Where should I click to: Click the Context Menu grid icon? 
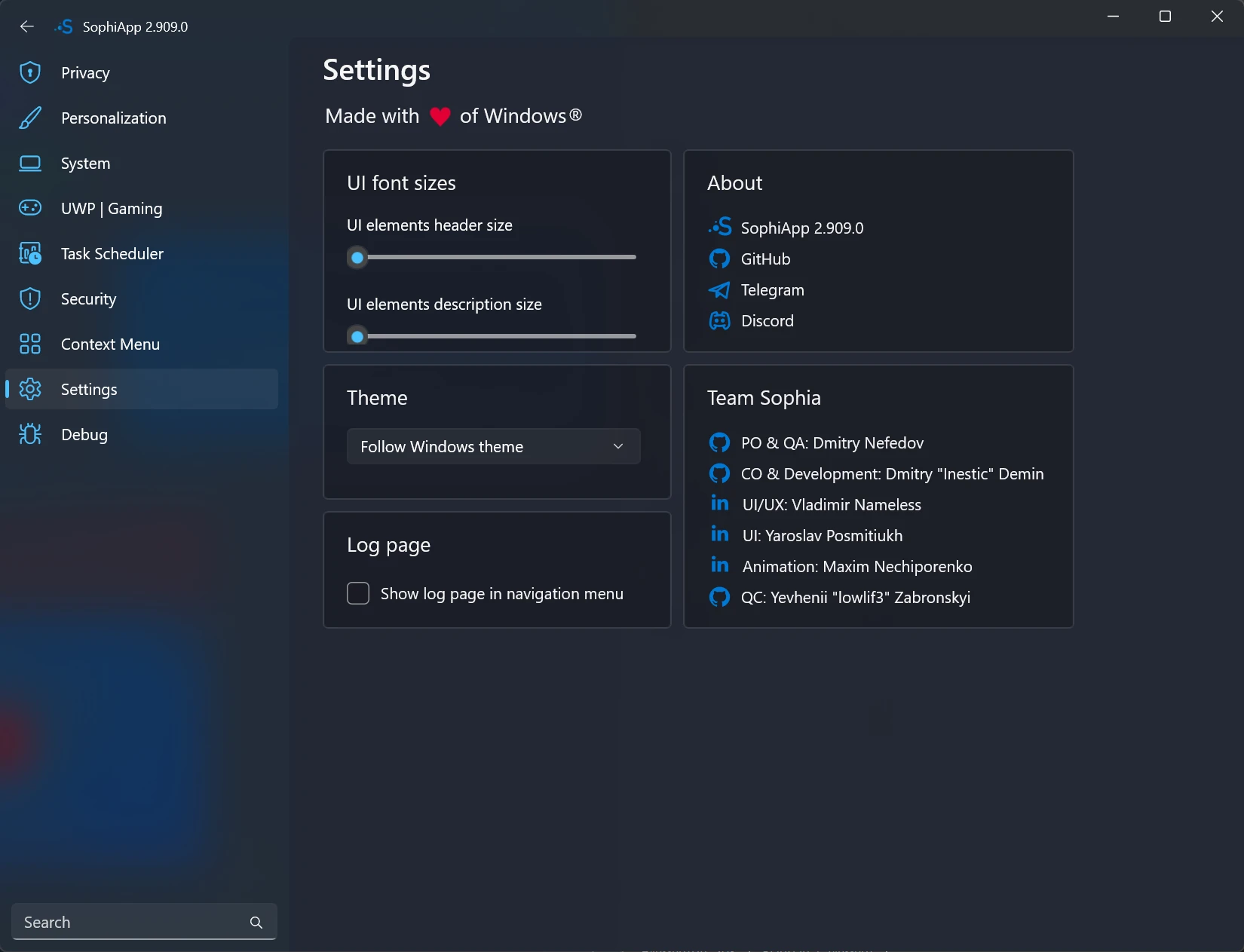30,344
